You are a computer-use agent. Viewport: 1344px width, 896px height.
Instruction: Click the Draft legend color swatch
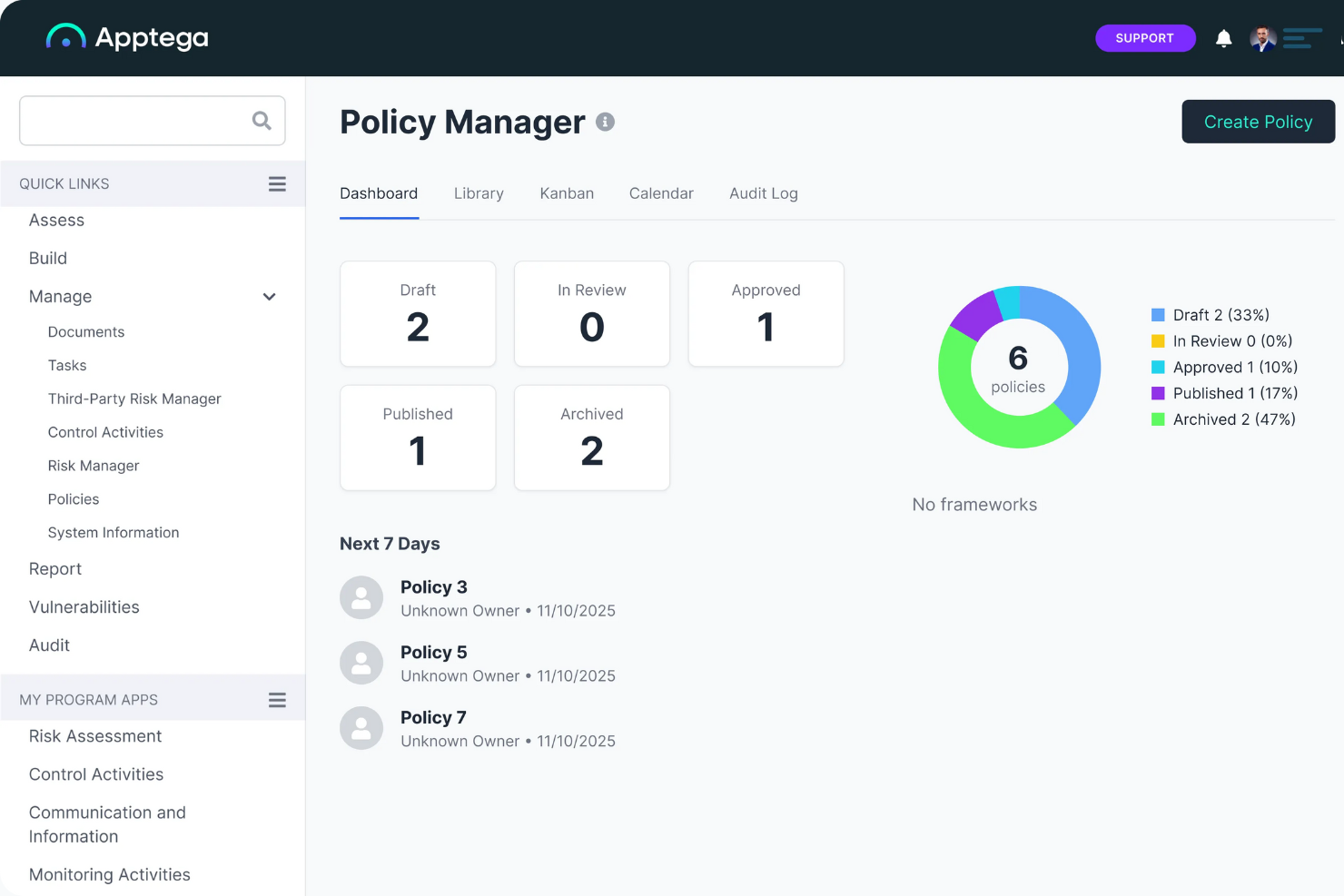[1158, 314]
